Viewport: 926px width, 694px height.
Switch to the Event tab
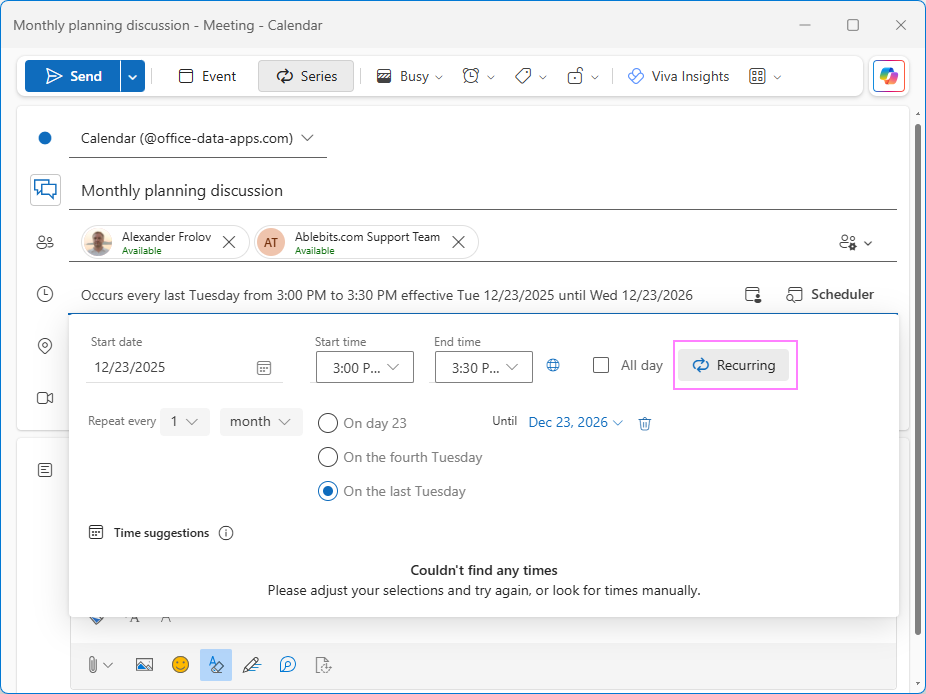point(207,75)
